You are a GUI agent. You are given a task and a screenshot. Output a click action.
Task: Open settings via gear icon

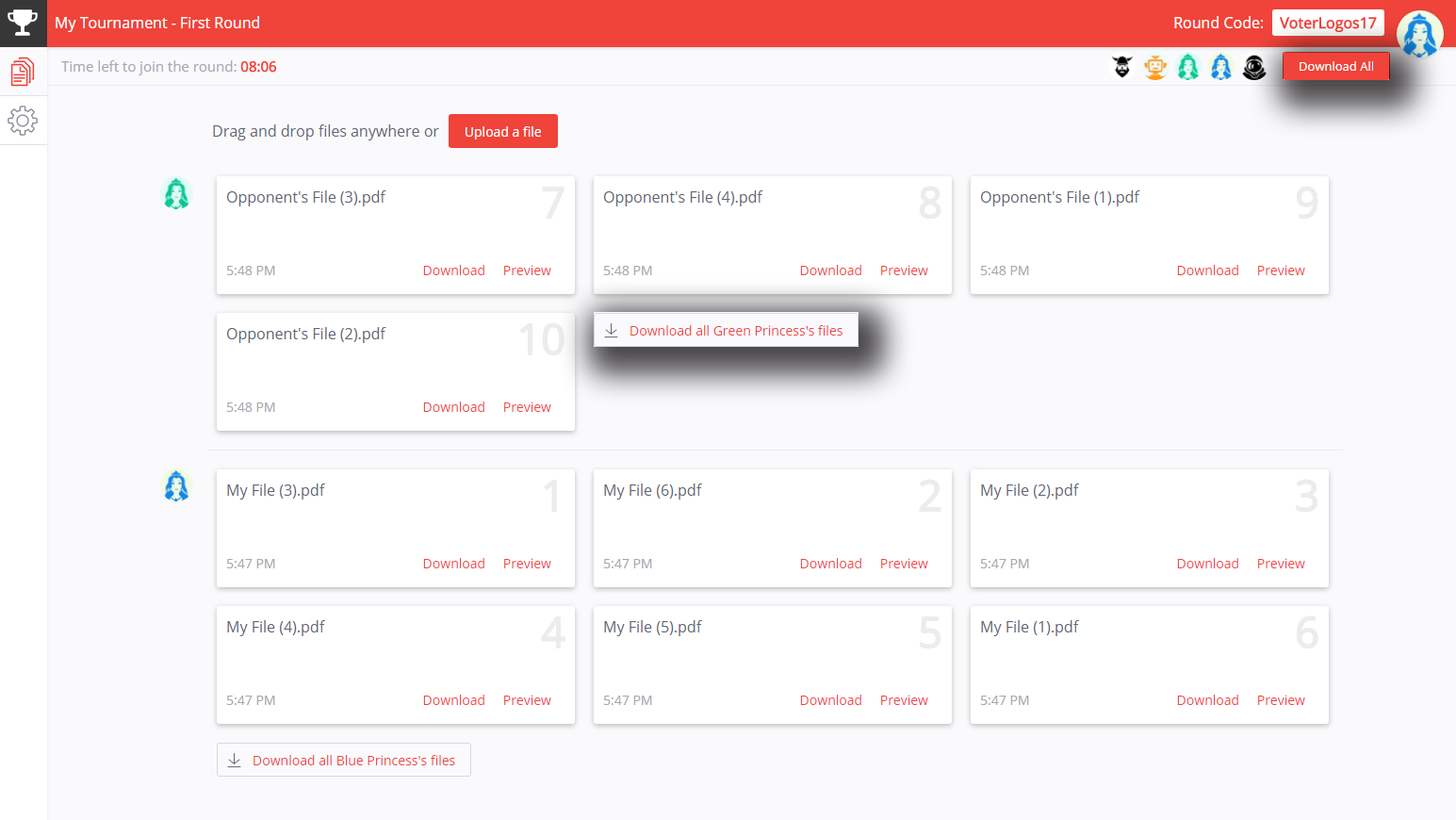23,120
